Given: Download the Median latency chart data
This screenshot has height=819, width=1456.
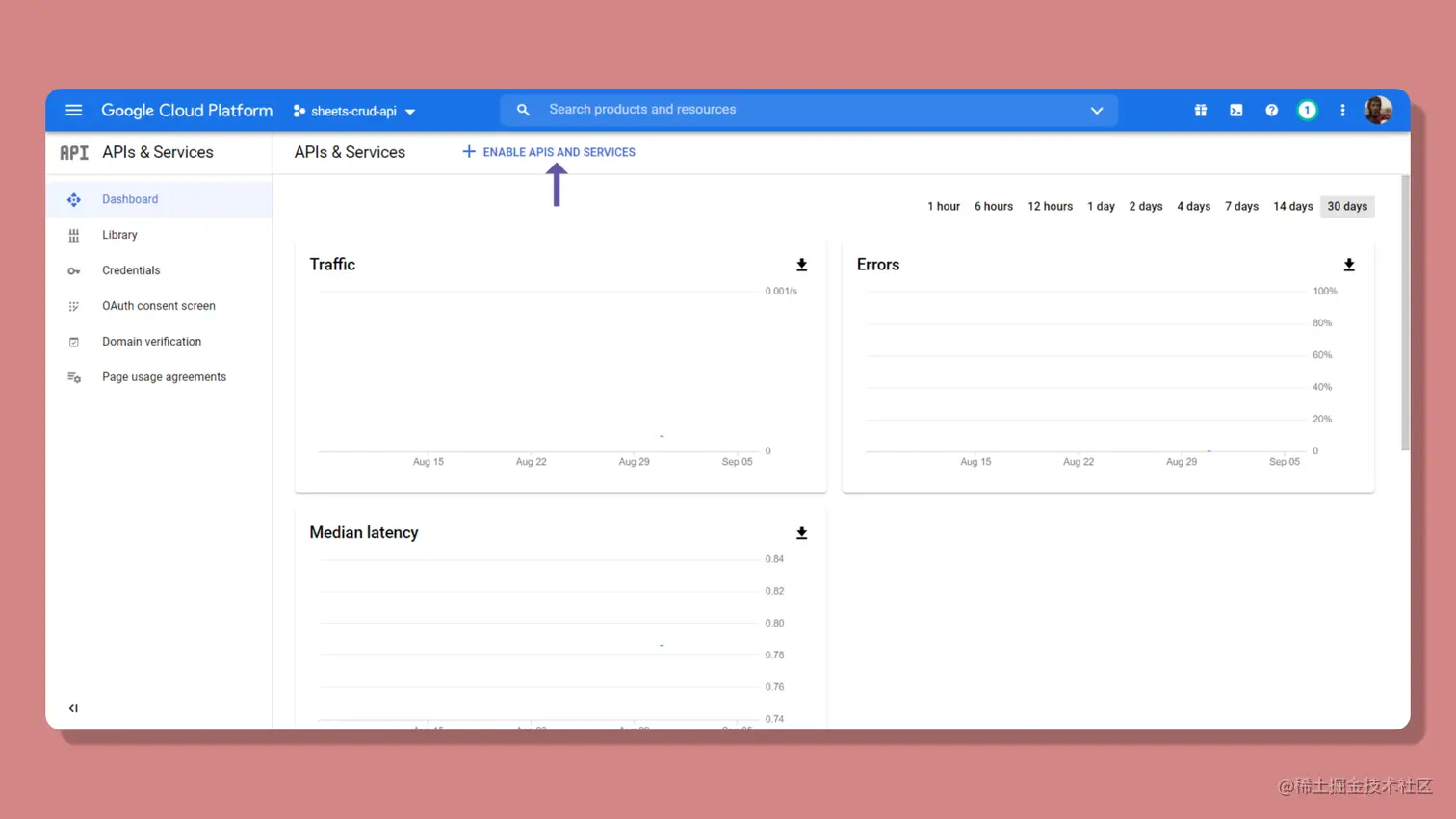Looking at the screenshot, I should point(801,532).
